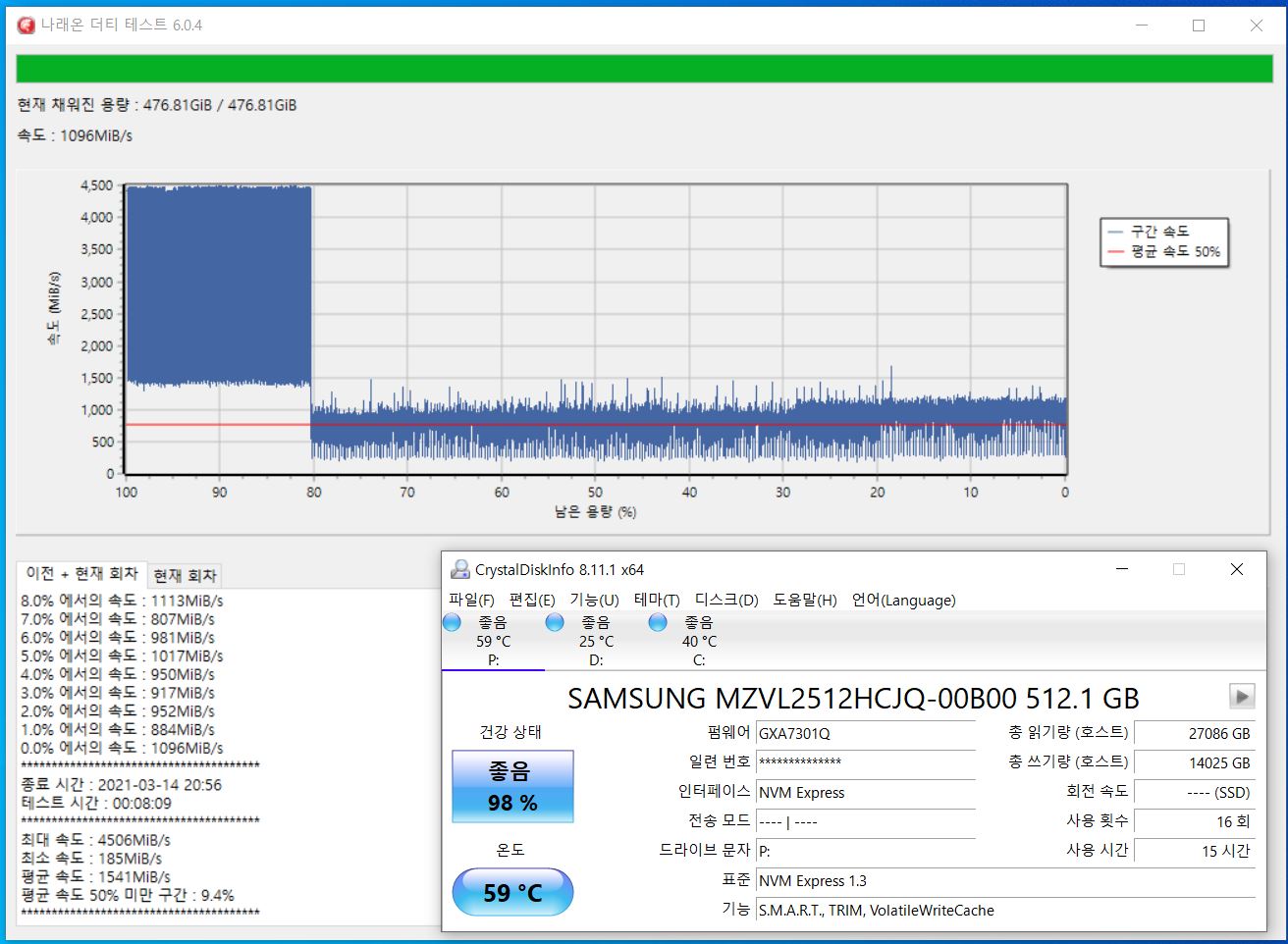Select the D: drive status orb
The width and height of the screenshot is (1288, 944).
coord(555,622)
